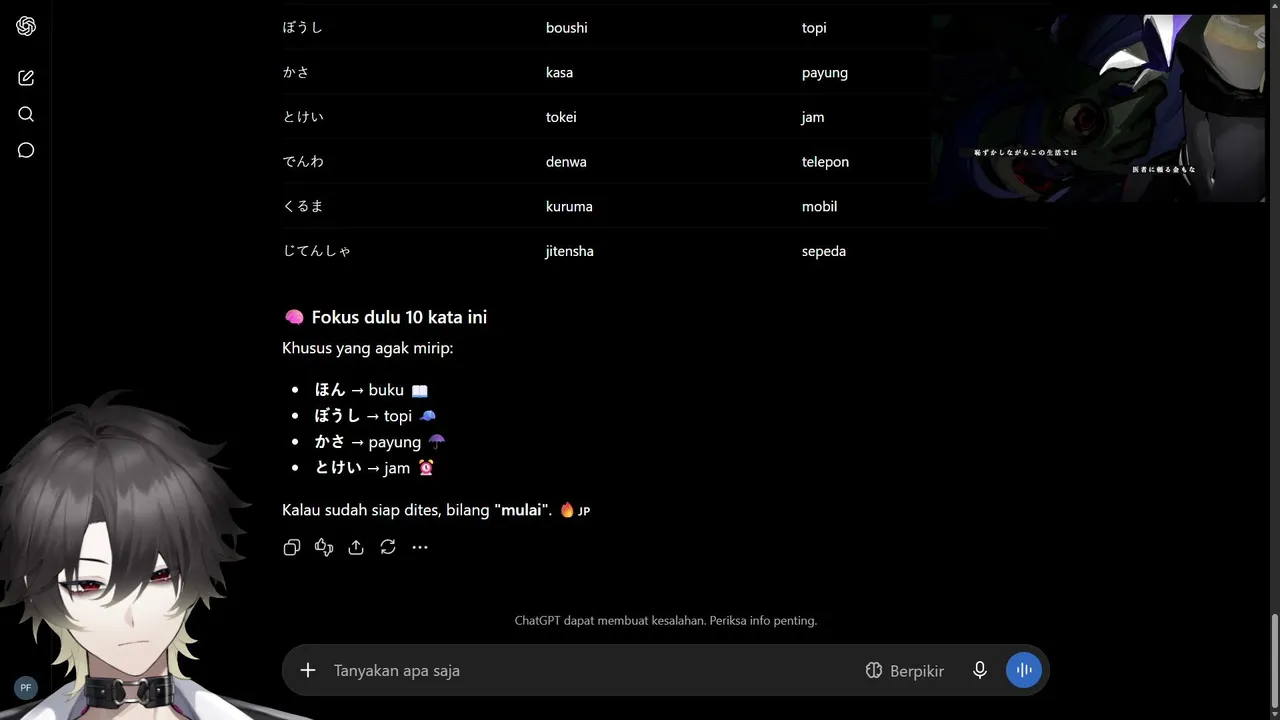Image resolution: width=1280 pixels, height=720 pixels.
Task: Click the table cell 'とけい'
Action: click(x=303, y=117)
